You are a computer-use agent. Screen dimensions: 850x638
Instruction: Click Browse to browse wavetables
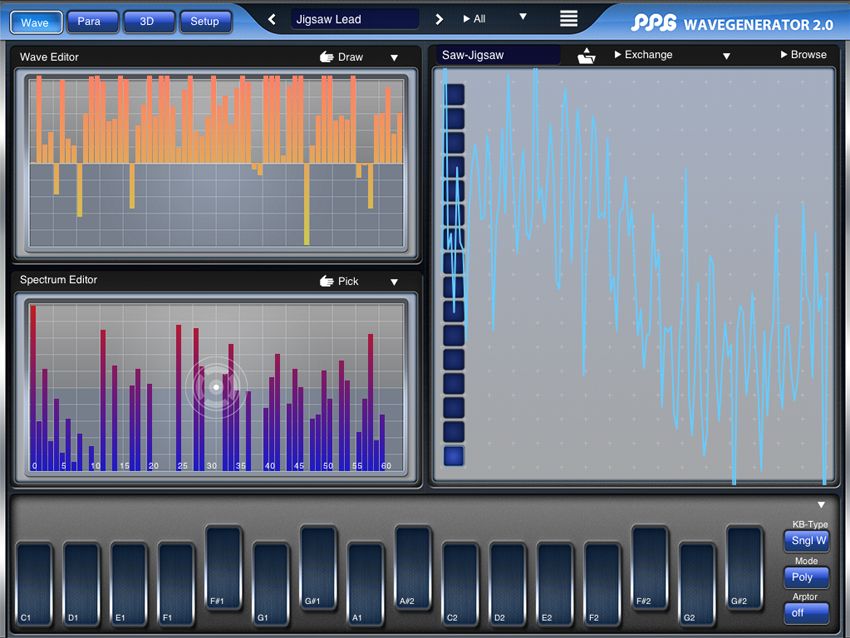(x=803, y=55)
